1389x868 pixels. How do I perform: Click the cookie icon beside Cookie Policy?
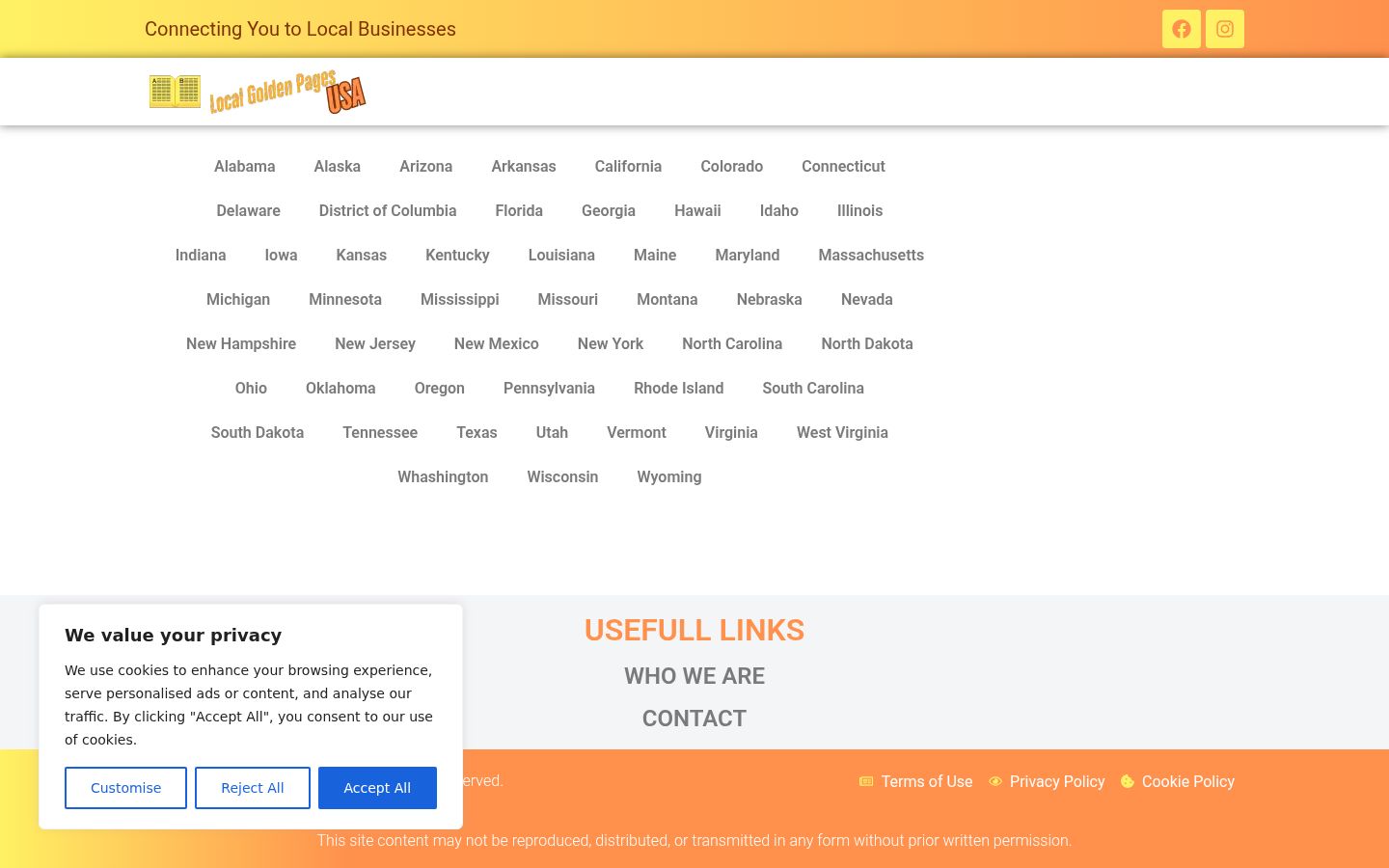coord(1128,781)
